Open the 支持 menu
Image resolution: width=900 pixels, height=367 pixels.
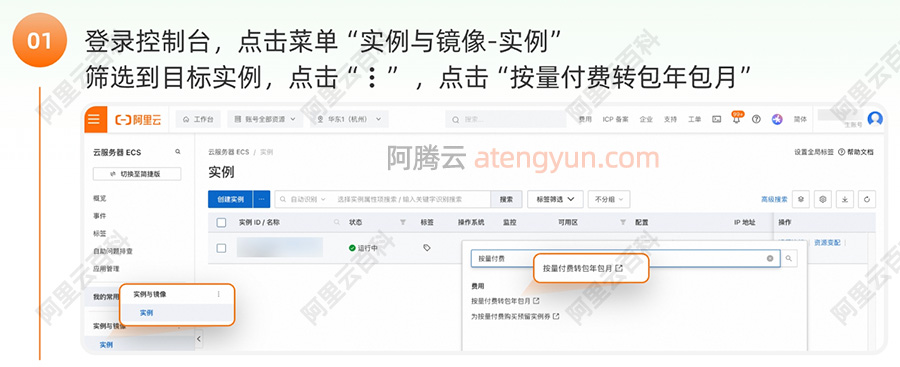670,119
